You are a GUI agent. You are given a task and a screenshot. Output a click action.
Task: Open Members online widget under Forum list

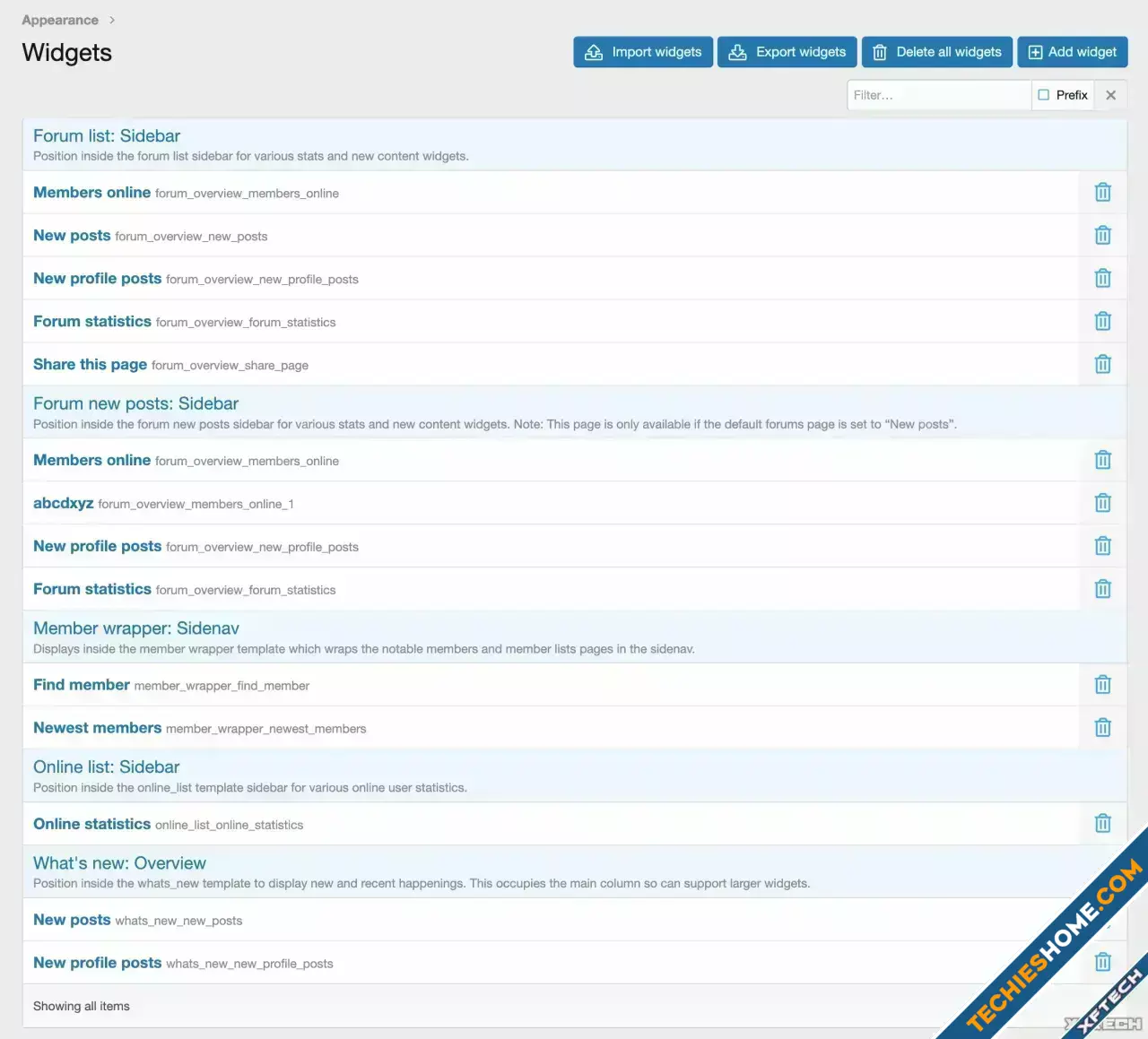91,193
